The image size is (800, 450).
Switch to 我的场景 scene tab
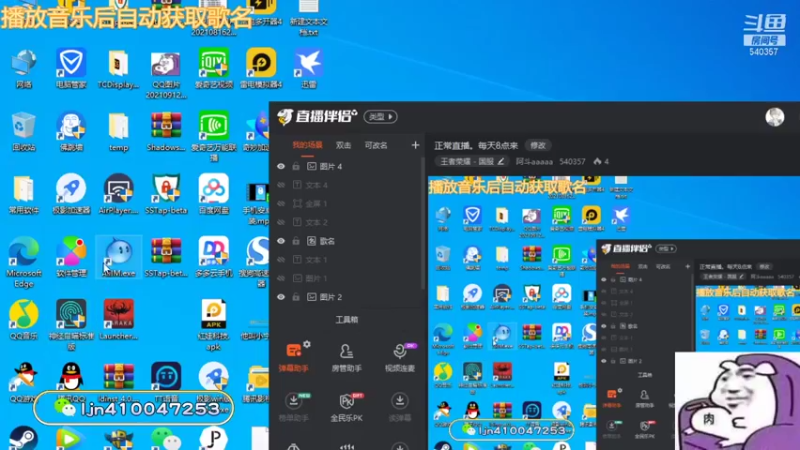[307, 145]
